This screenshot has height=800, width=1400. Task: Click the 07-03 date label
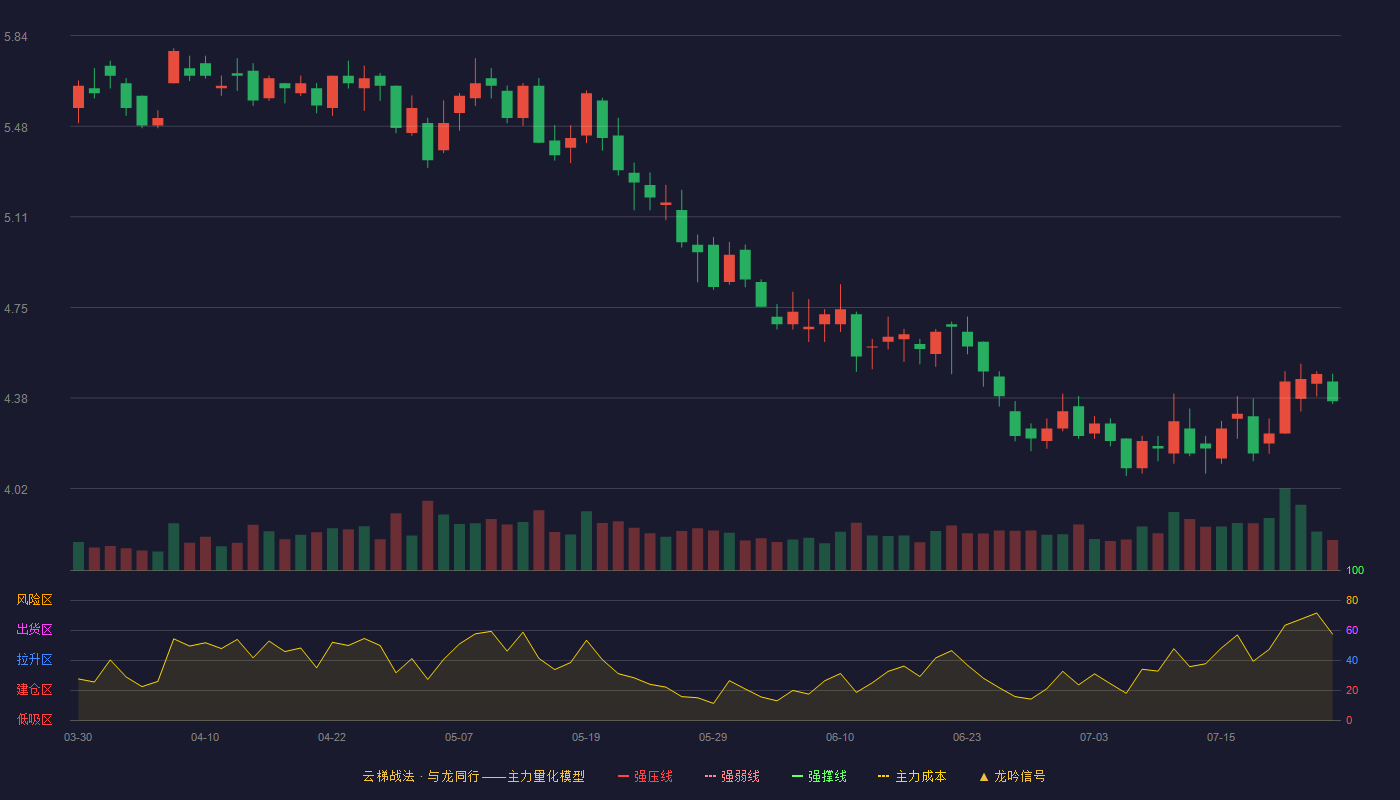click(x=1094, y=737)
